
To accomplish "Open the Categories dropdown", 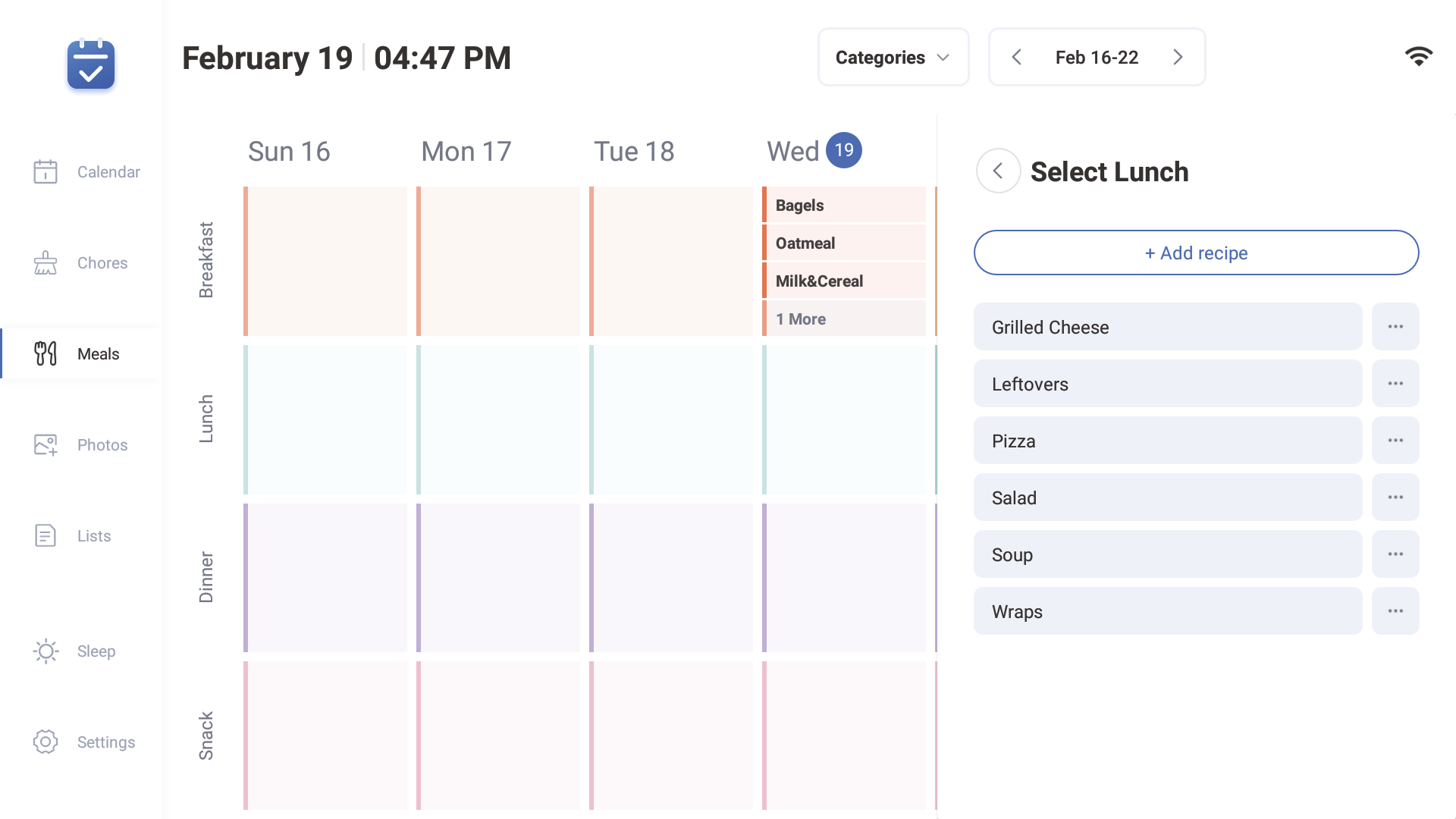I will coord(893,57).
